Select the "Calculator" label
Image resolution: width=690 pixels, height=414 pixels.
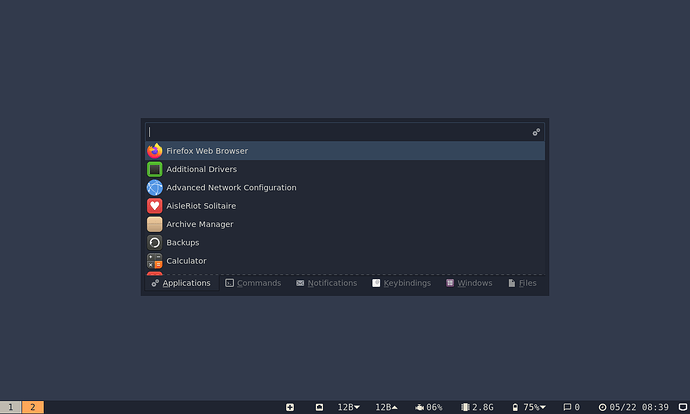(186, 261)
